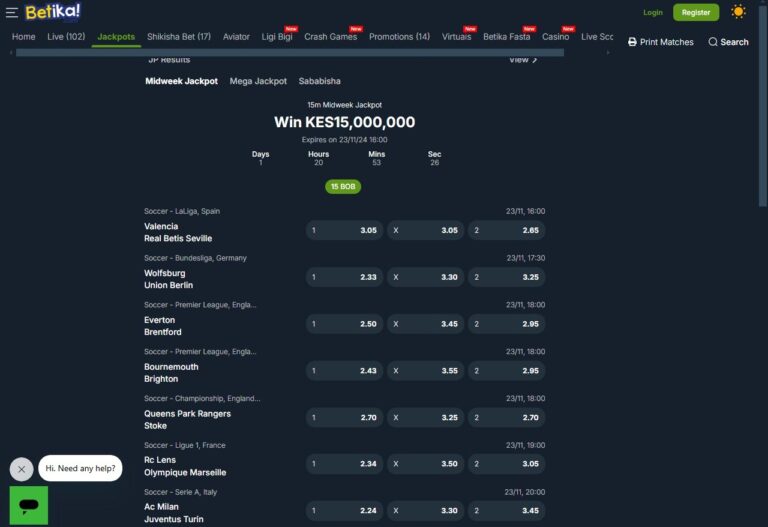Screen dimensions: 768x527
Task: Click 'Soccer - Ligue 1, France' label
Action: click(185, 446)
